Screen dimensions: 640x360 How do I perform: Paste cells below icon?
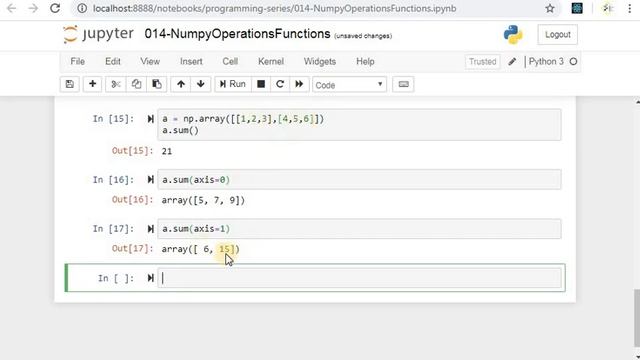coord(157,84)
